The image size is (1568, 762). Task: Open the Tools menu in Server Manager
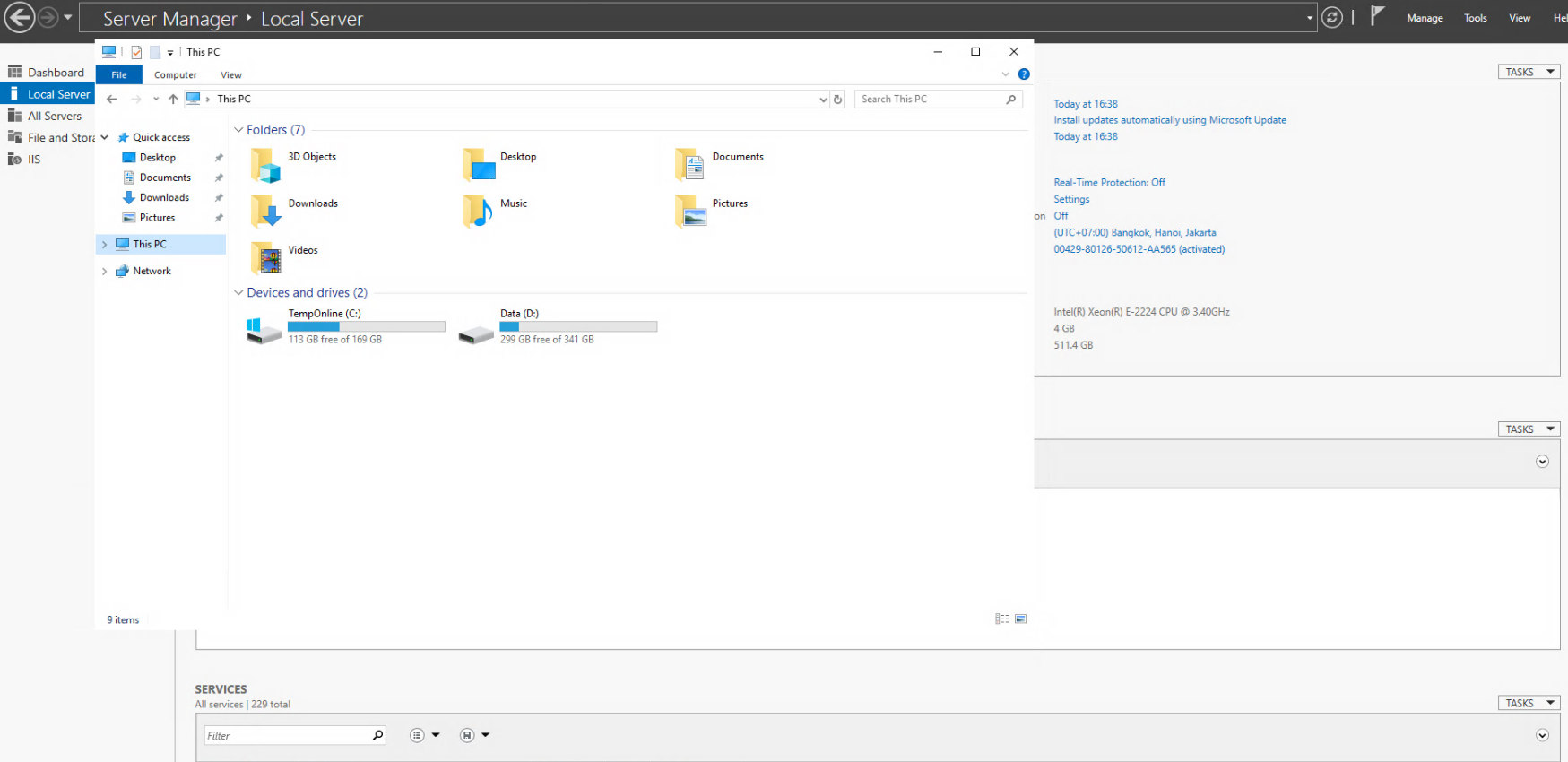(1476, 18)
